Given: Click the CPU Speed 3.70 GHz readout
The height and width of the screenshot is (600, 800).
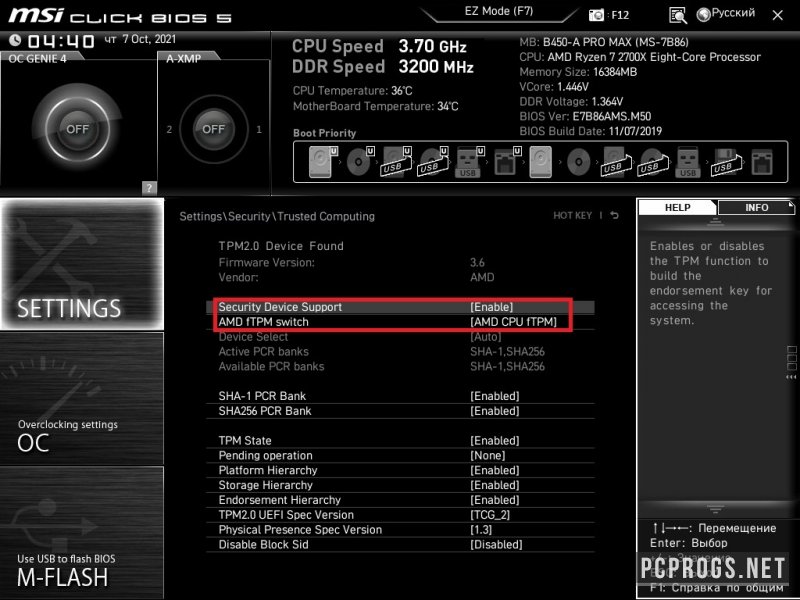Looking at the screenshot, I should click(379, 46).
